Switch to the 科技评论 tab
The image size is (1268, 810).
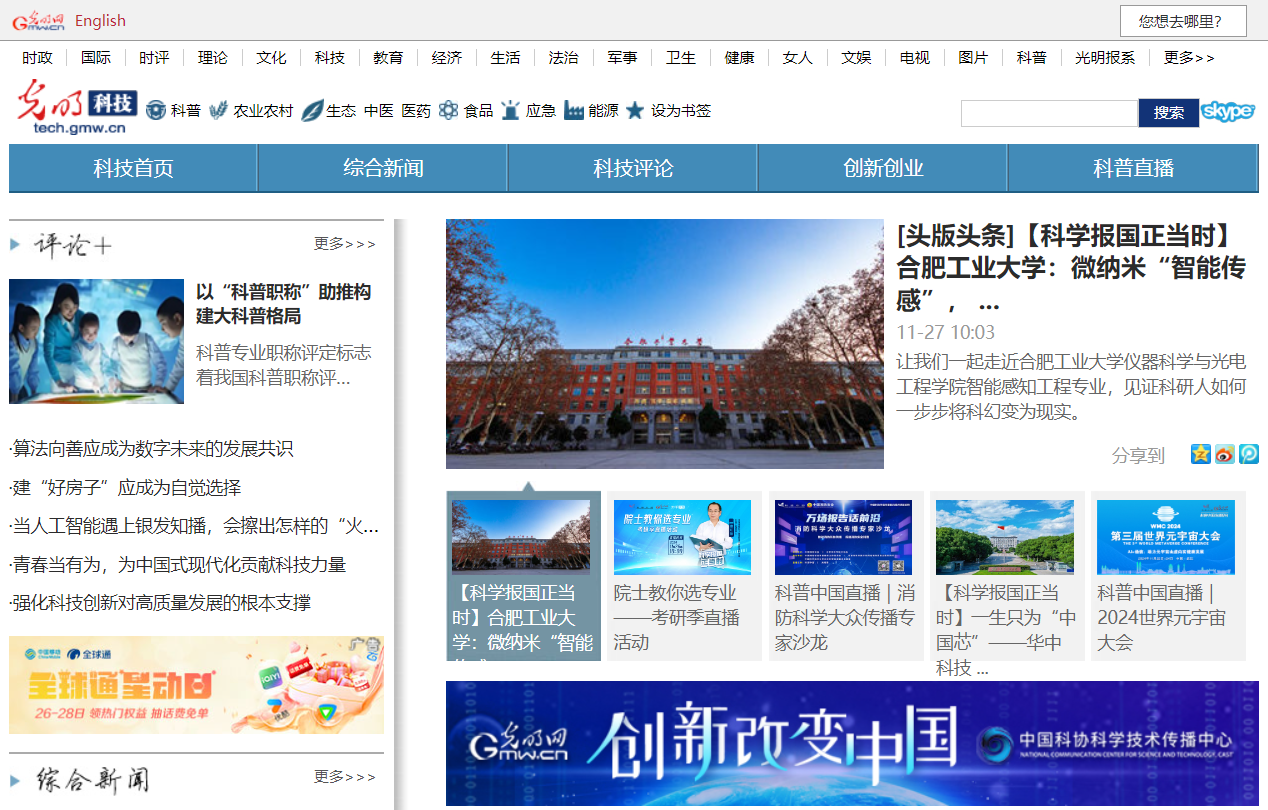coord(633,168)
